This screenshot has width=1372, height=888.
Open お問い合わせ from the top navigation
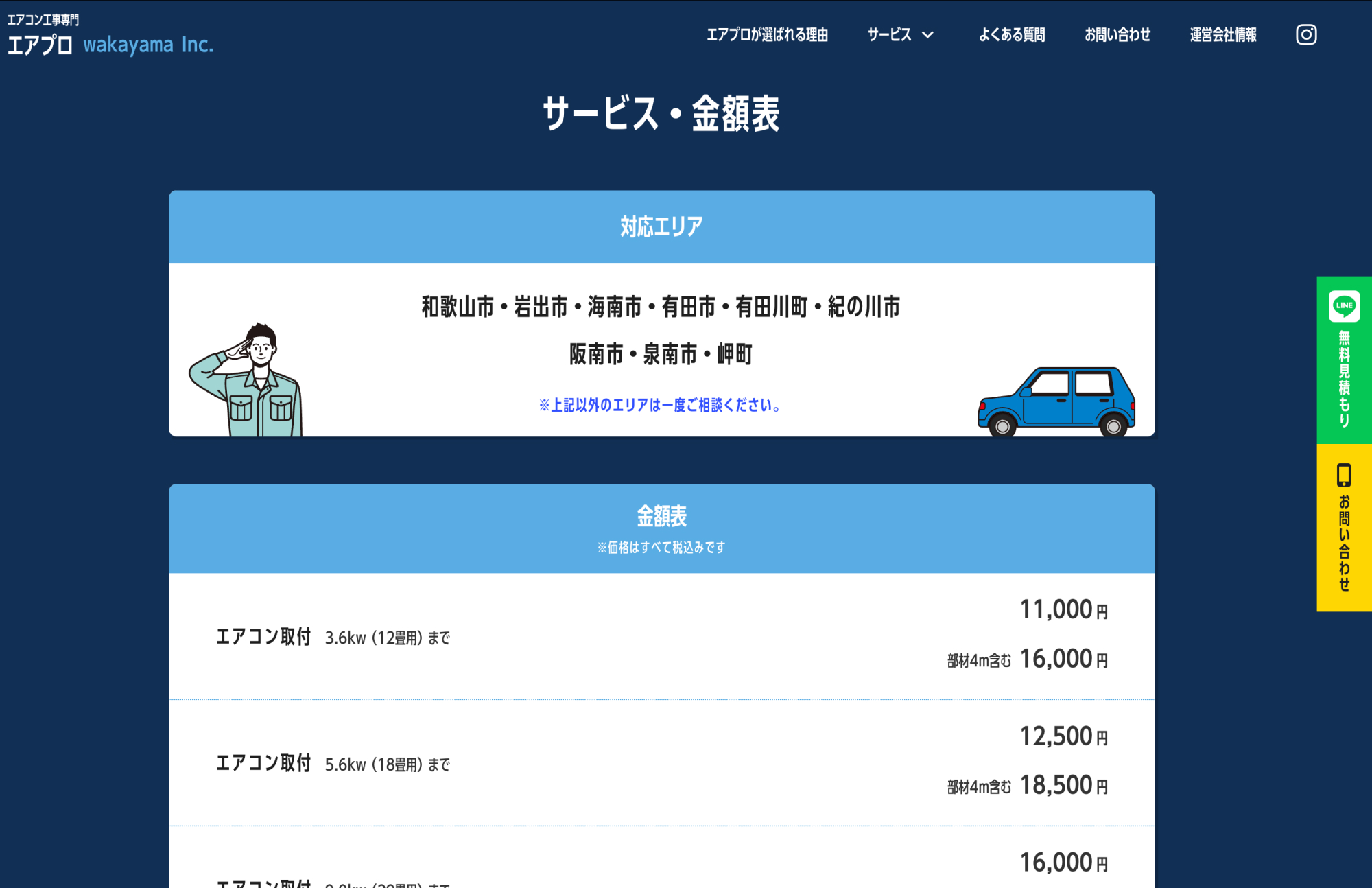[x=1117, y=34]
